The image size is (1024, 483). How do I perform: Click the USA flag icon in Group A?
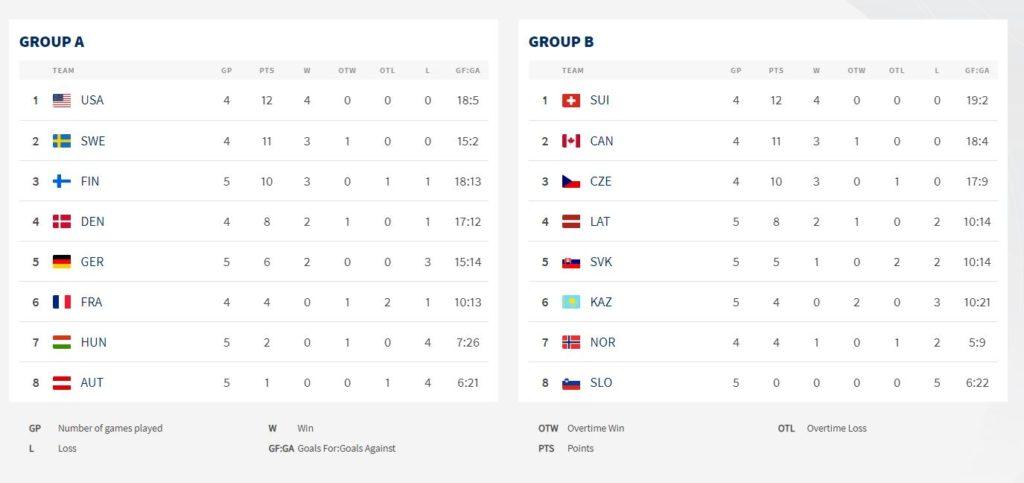click(x=62, y=101)
